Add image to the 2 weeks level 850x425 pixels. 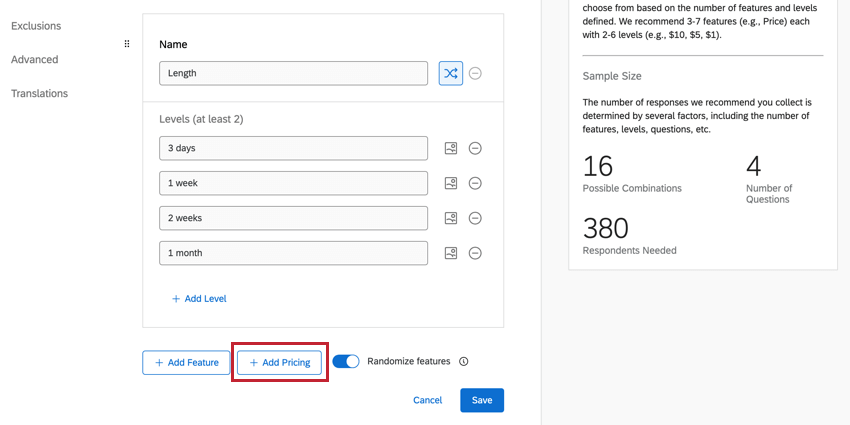click(x=451, y=218)
